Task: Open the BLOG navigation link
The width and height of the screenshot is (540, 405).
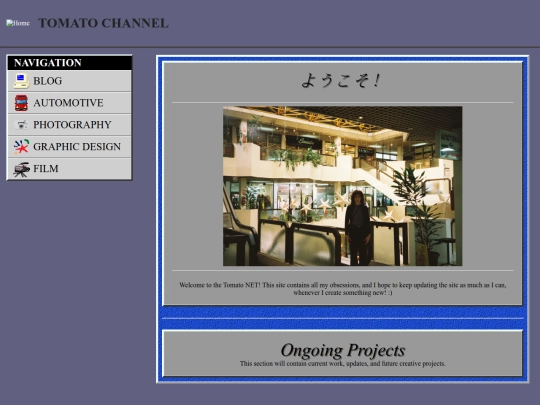Action: 48,81
